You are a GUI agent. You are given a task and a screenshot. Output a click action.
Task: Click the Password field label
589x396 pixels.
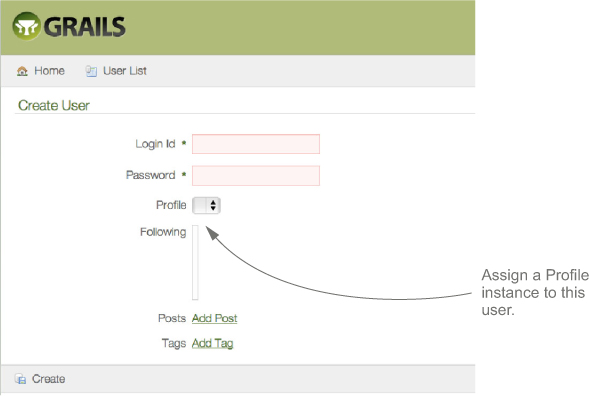point(151,175)
